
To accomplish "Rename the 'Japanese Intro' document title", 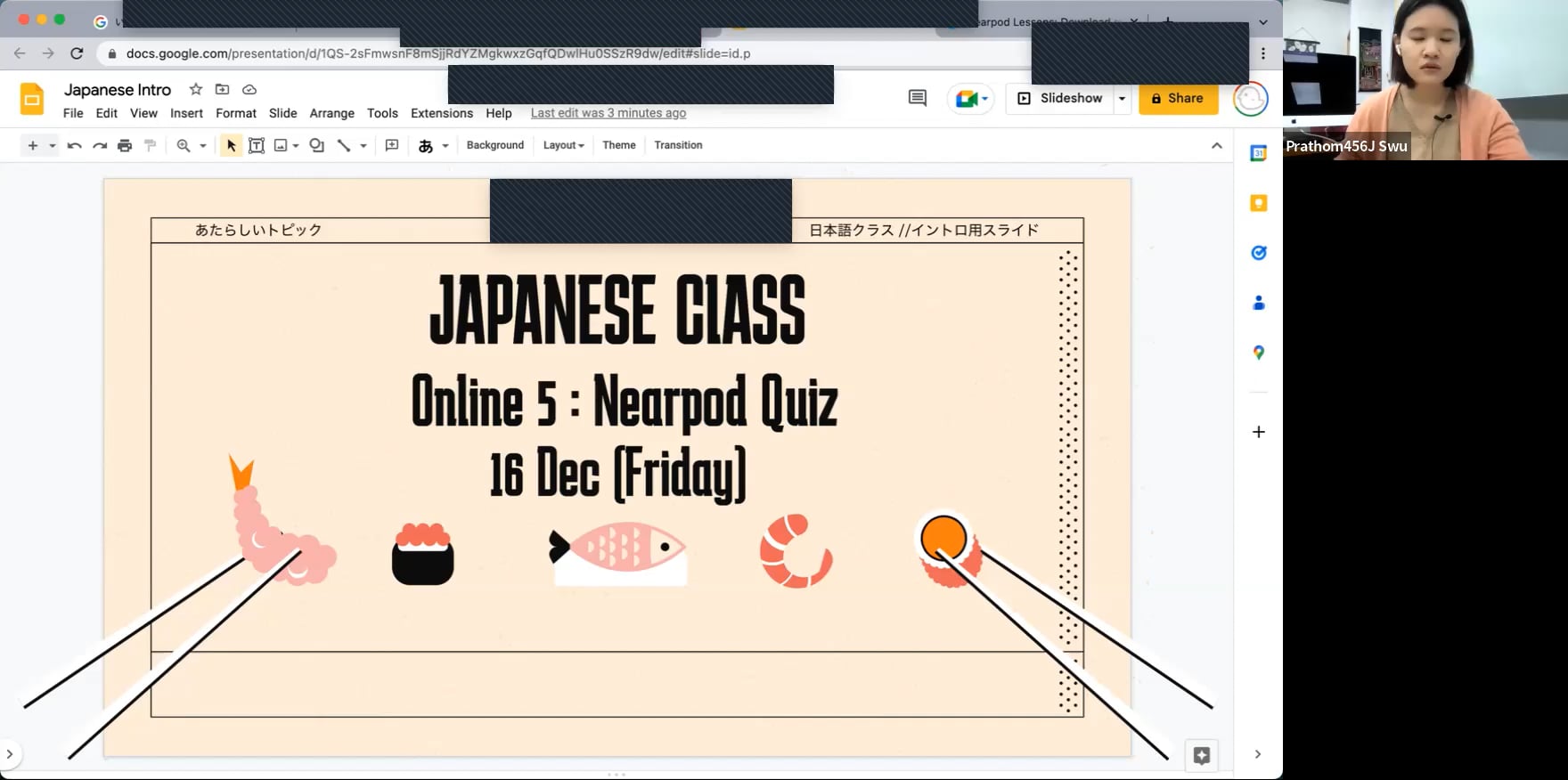I will click(x=118, y=90).
